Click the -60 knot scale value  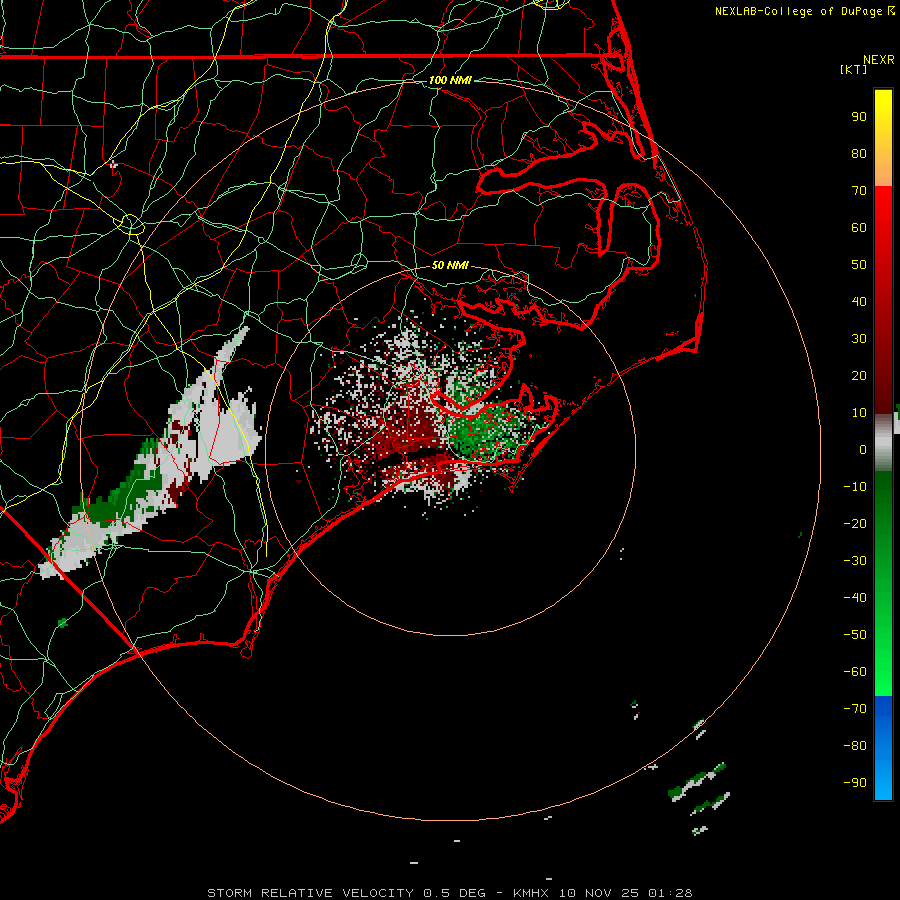click(x=855, y=672)
